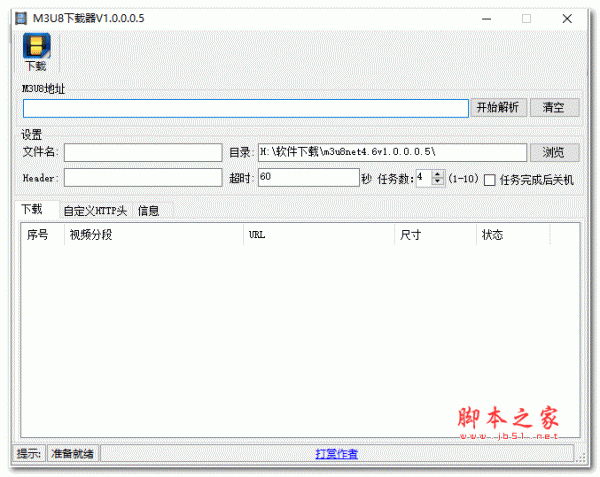
Task: Click the 尺寸 column header
Action: 435,234
